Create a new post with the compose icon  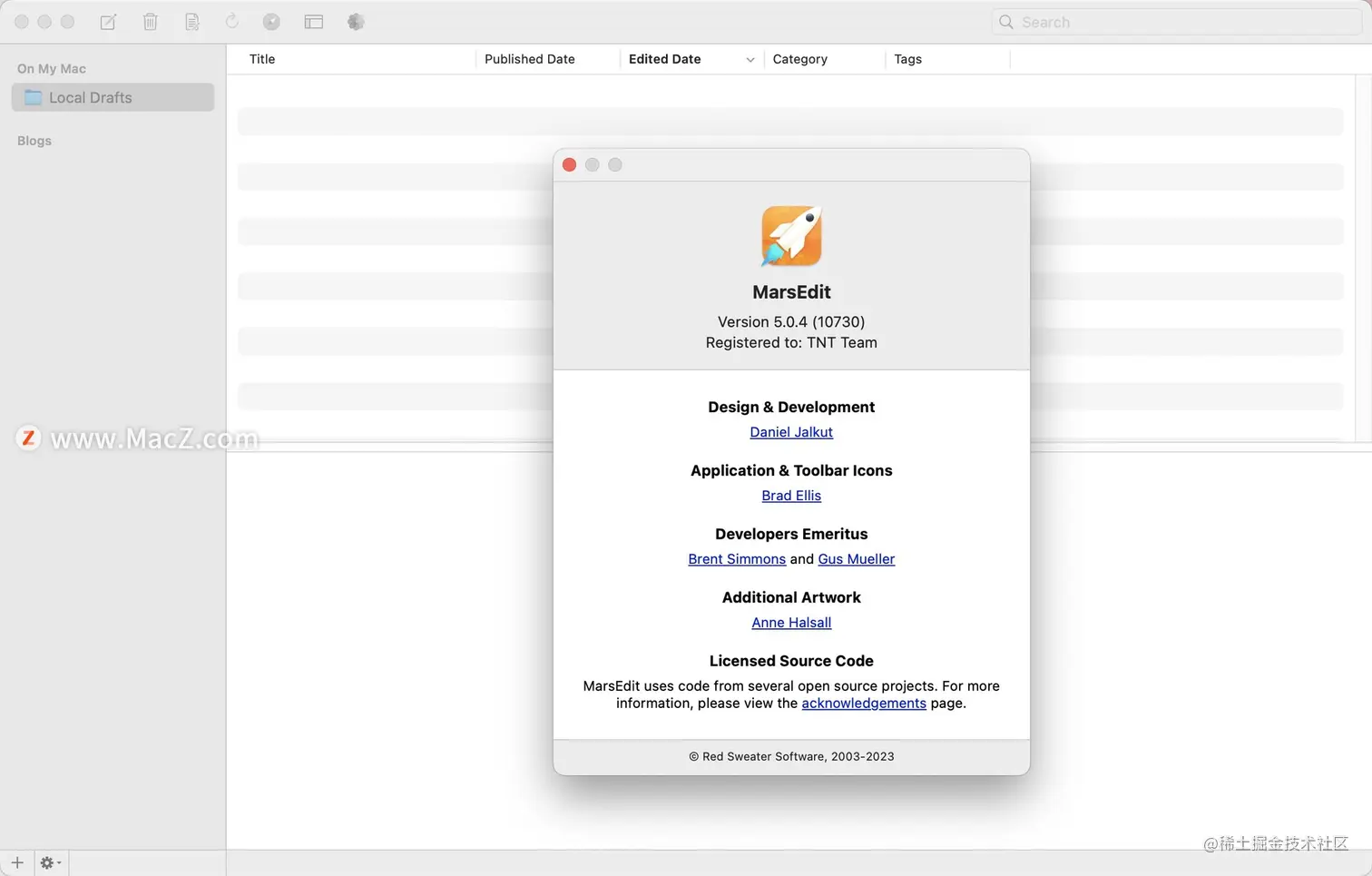point(108,22)
